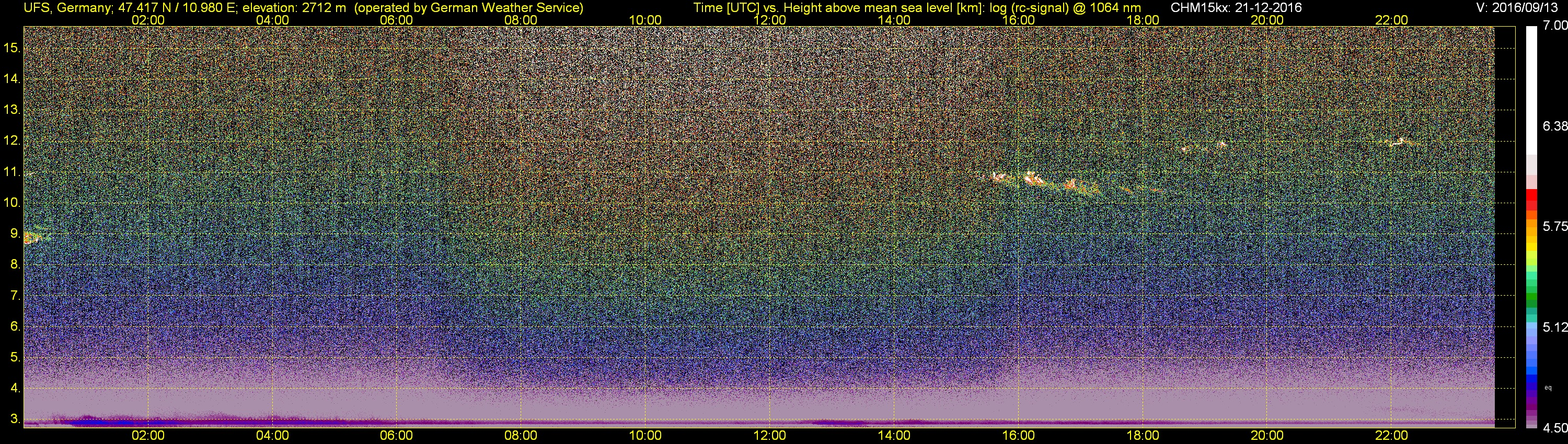Click the height axis label '7.'
The height and width of the screenshot is (444, 1568).
(15, 296)
